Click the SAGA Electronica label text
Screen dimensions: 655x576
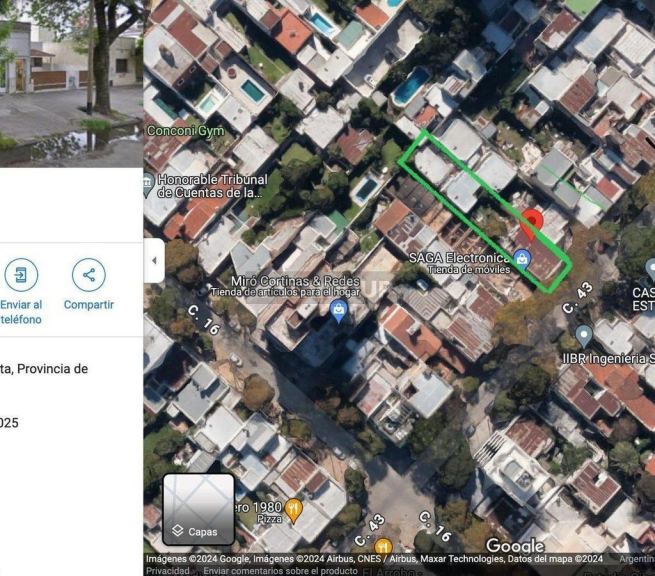(x=460, y=258)
